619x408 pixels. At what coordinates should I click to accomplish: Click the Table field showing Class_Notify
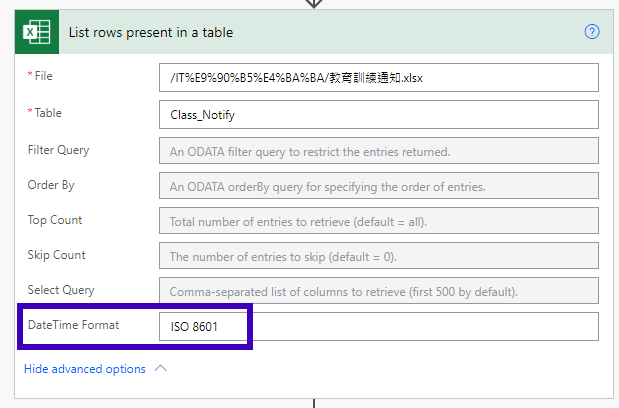point(379,115)
